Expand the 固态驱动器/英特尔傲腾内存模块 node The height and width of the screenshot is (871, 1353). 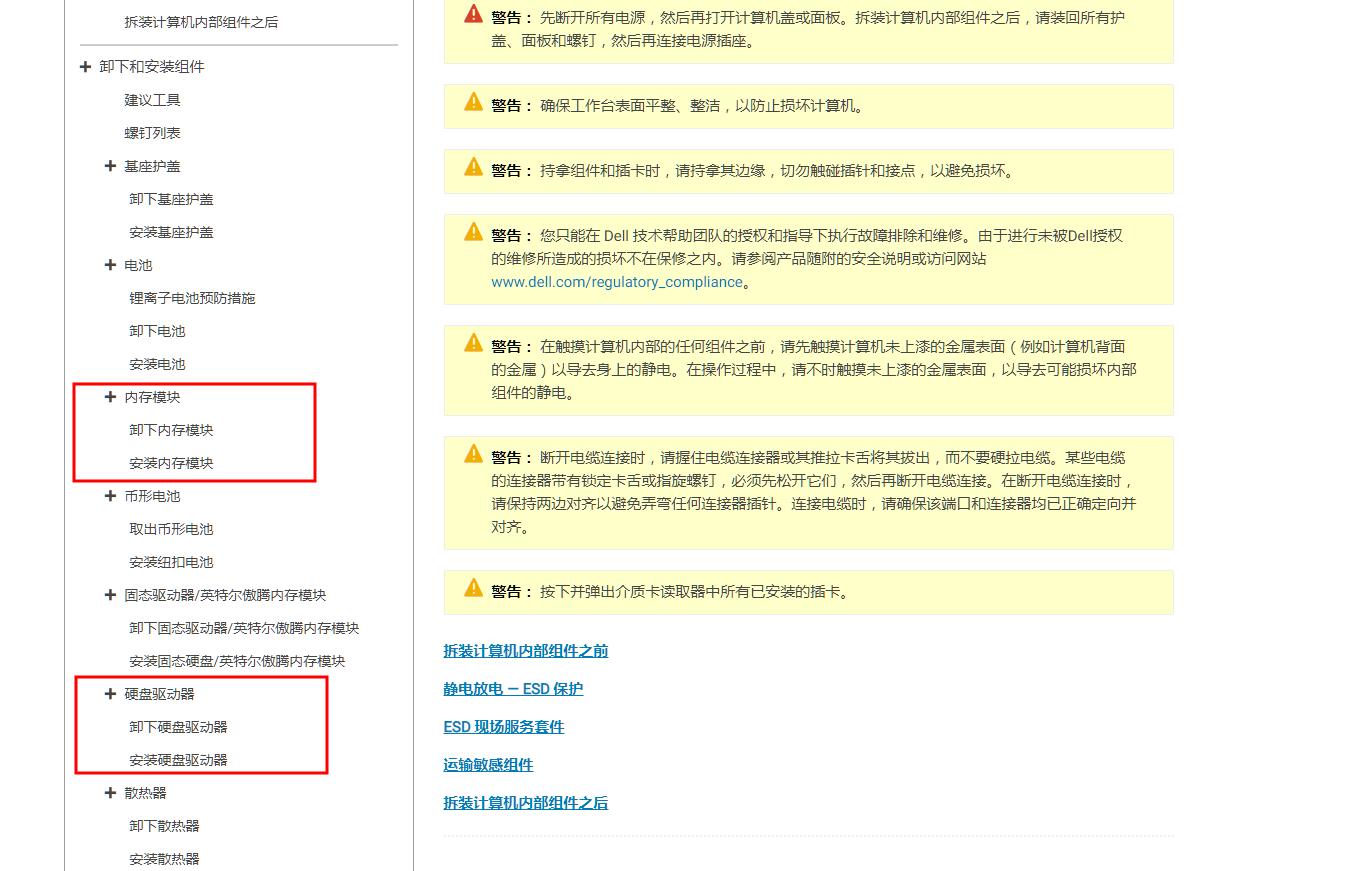point(110,594)
